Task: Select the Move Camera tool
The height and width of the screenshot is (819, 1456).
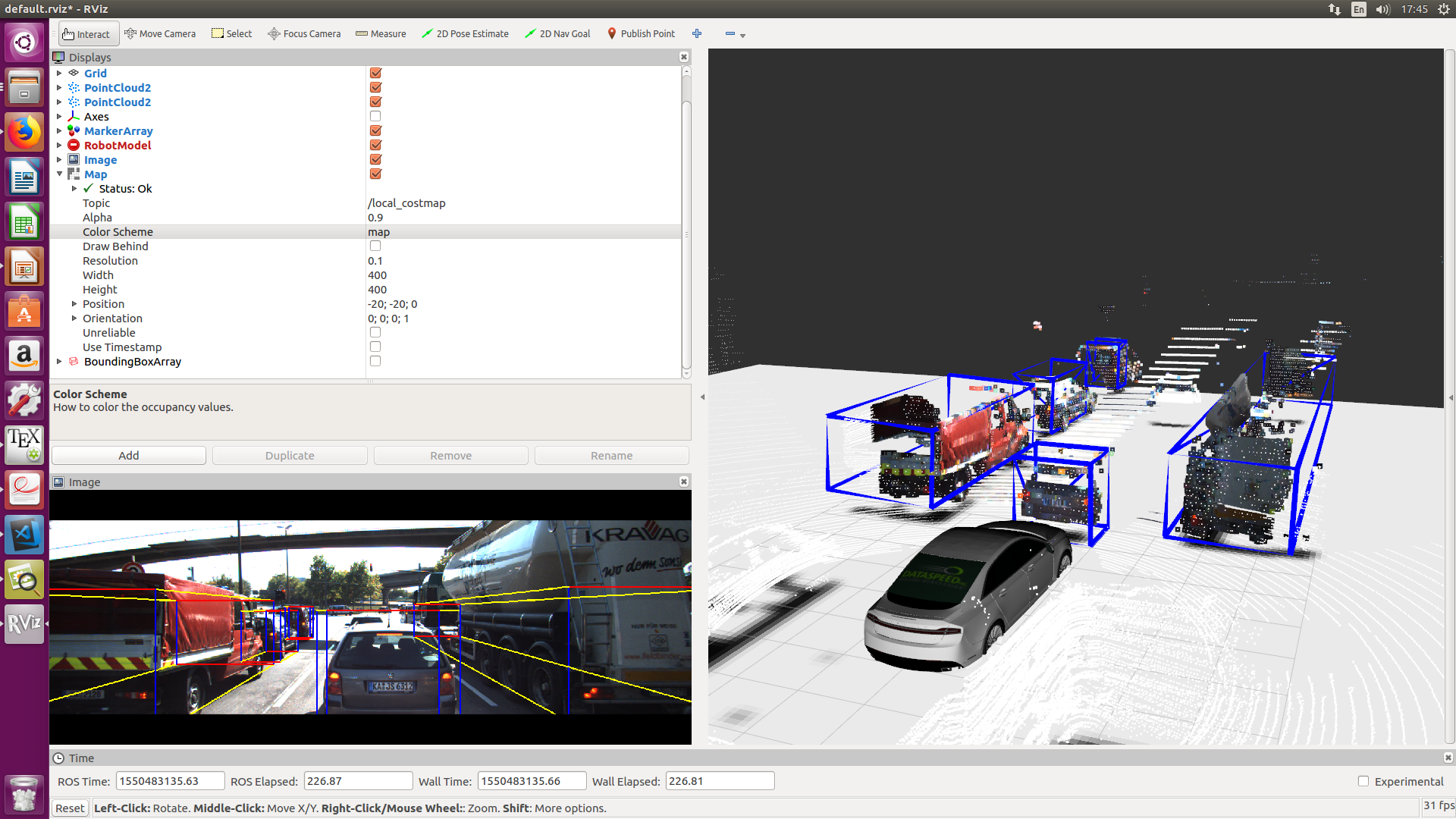Action: coord(160,33)
